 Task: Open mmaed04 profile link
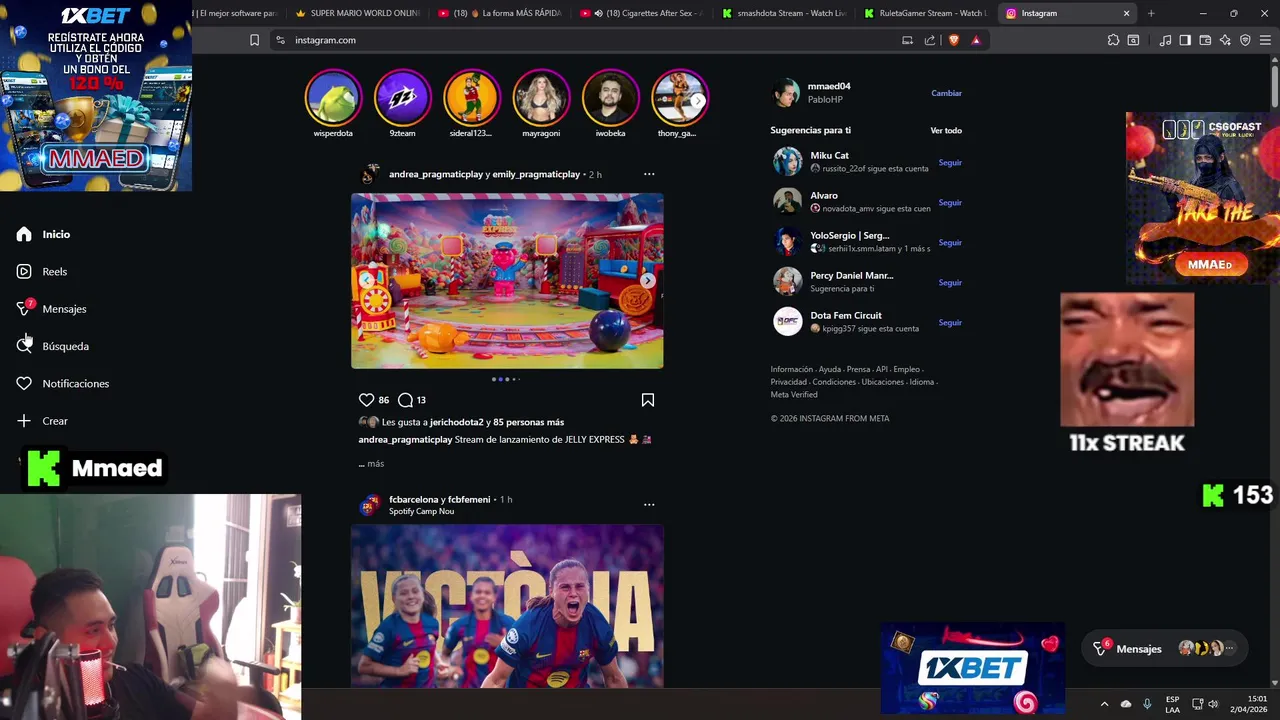point(829,86)
